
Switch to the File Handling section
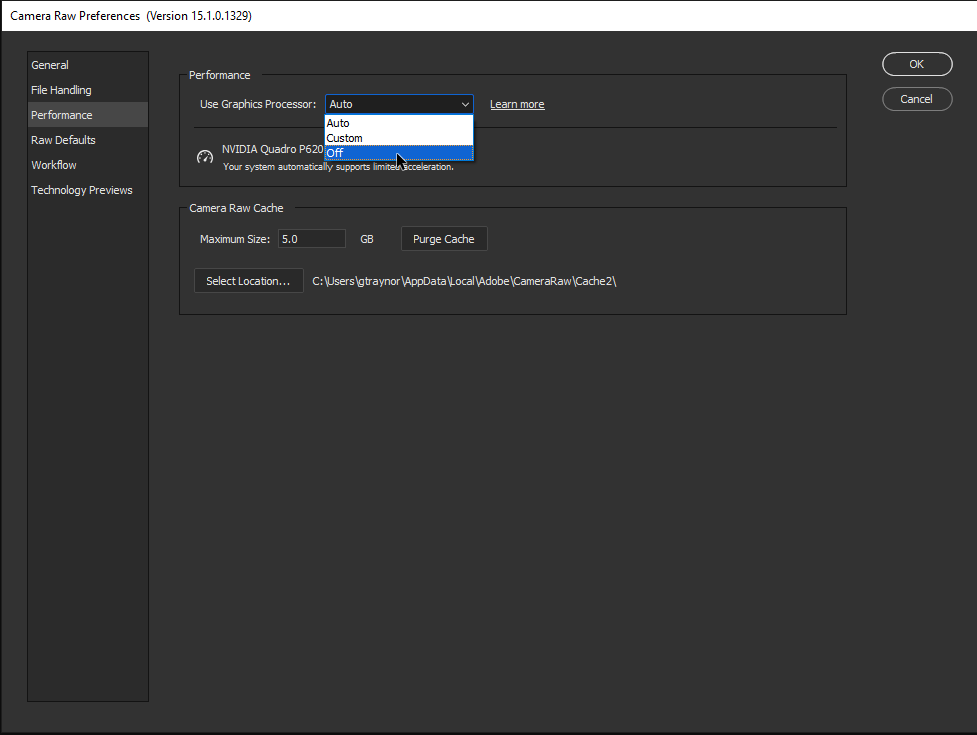tap(60, 89)
